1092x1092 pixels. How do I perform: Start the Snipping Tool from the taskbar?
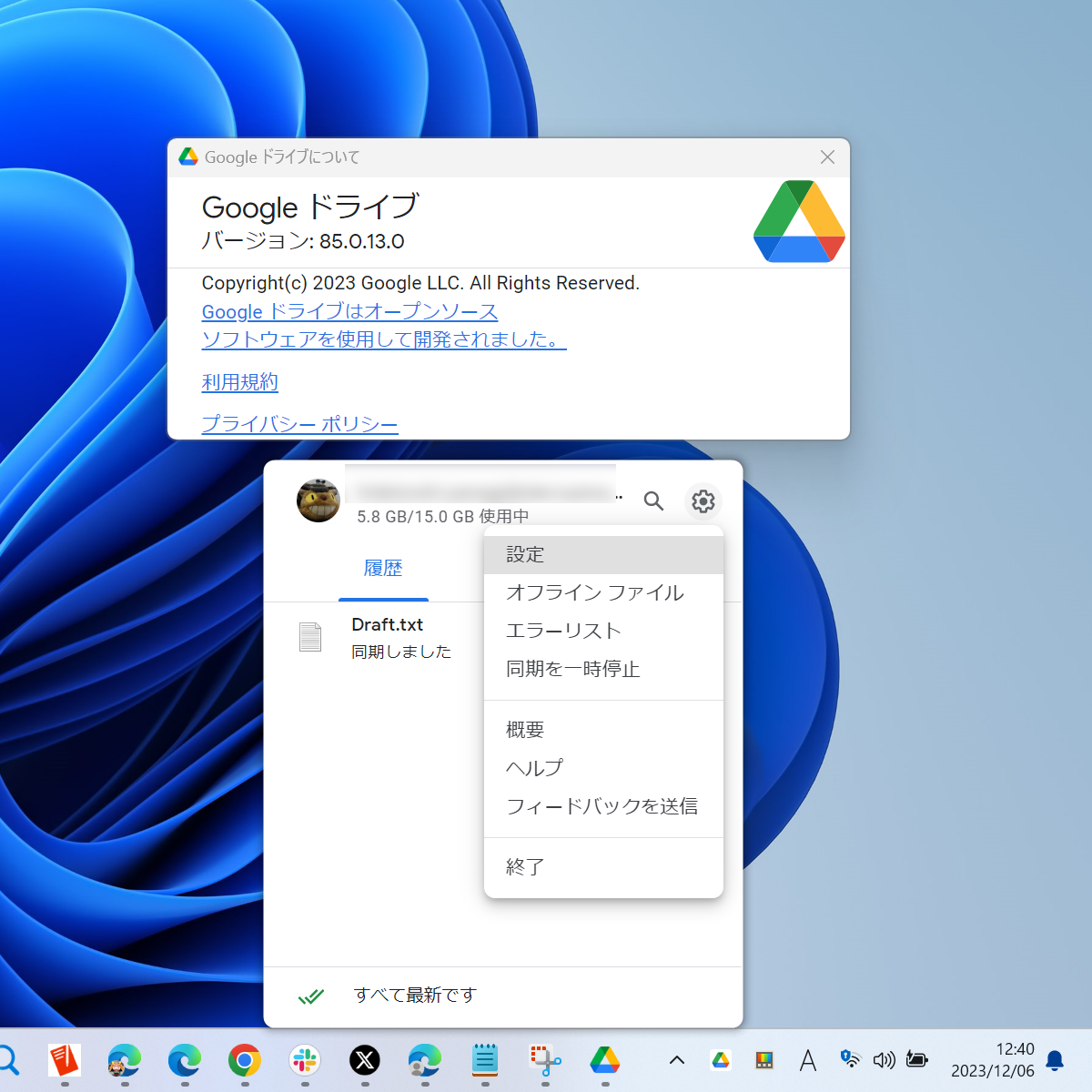544,1062
